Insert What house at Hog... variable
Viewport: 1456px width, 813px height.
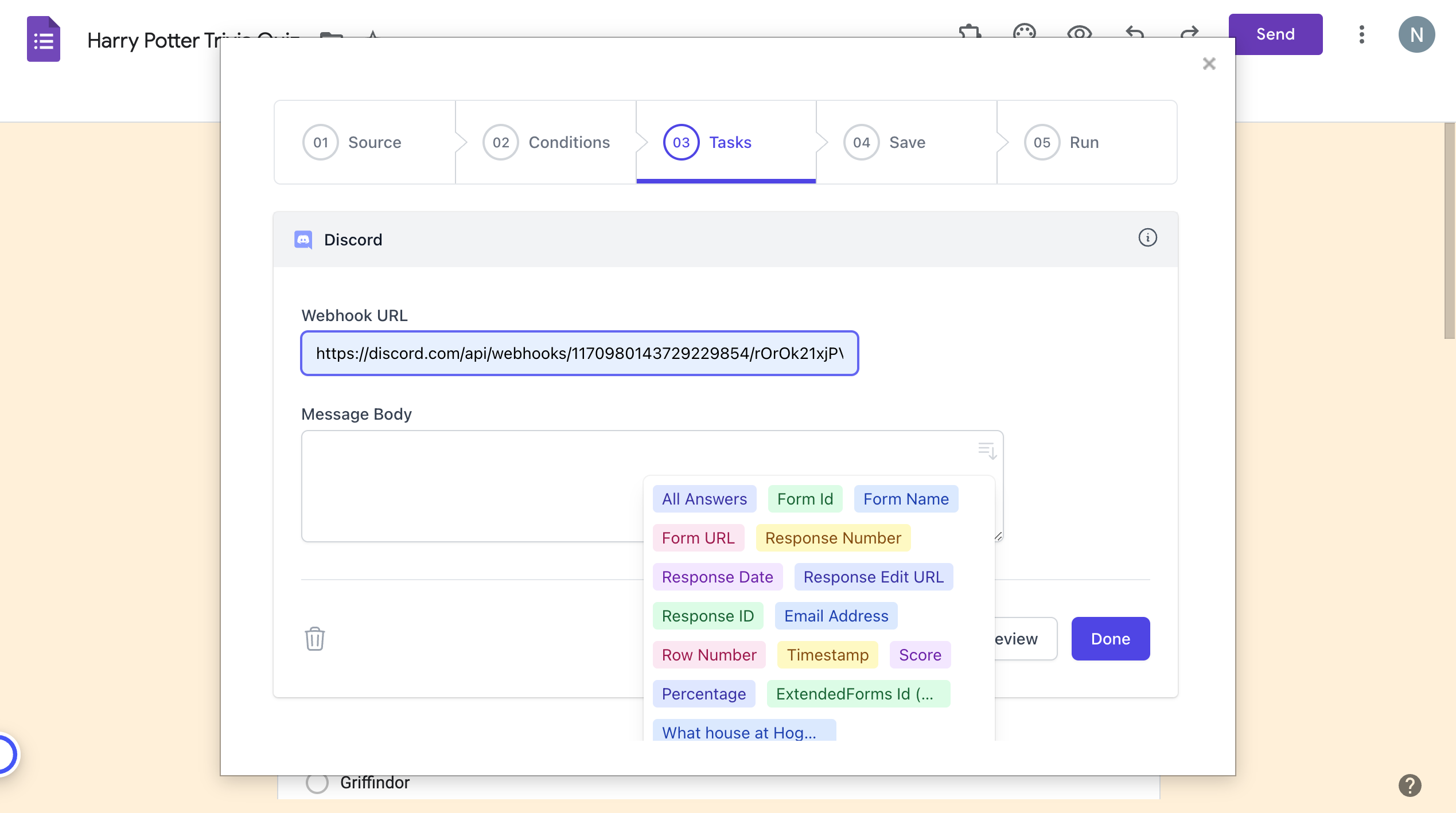[x=744, y=730]
